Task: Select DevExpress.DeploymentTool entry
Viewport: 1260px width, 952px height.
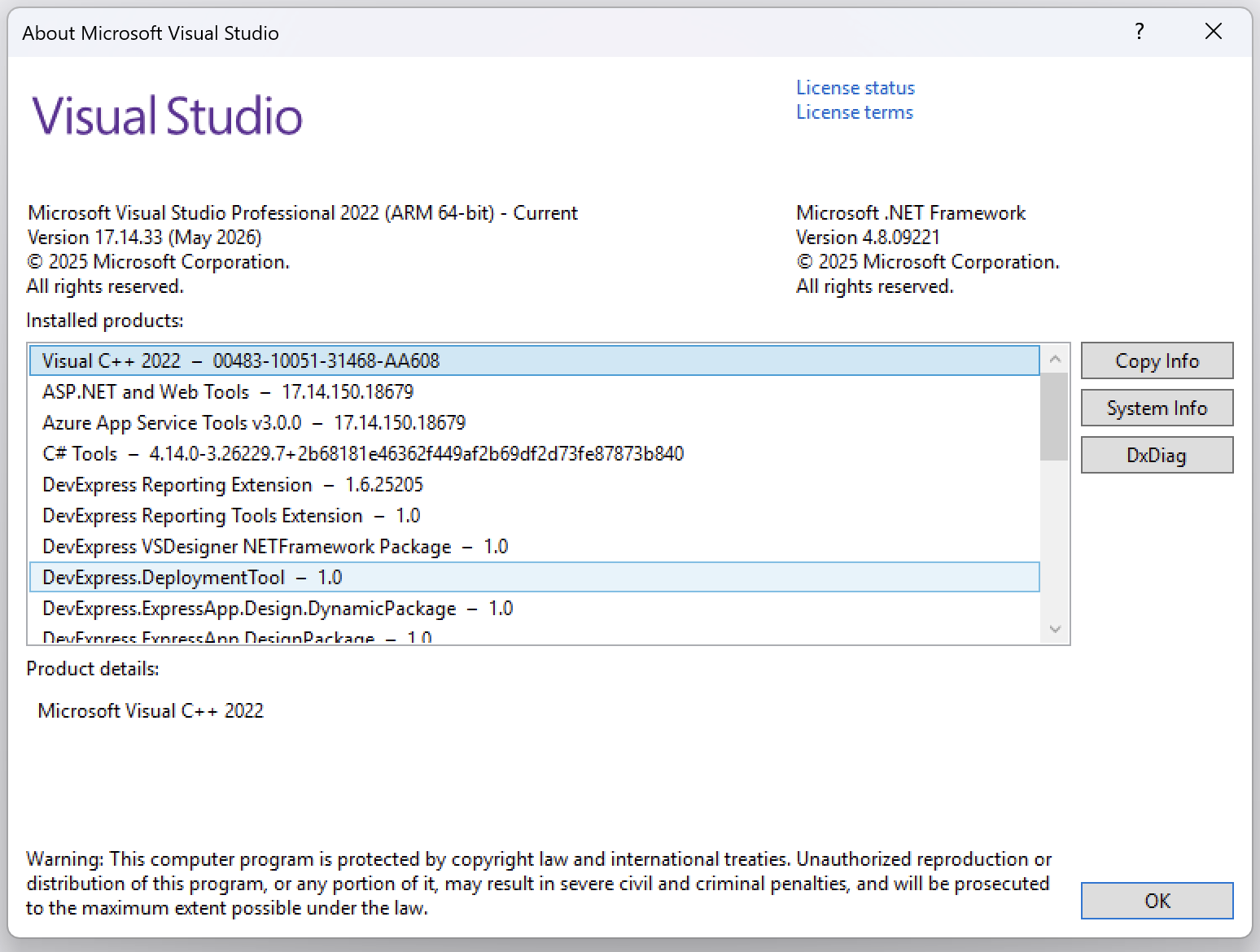Action: tap(534, 577)
